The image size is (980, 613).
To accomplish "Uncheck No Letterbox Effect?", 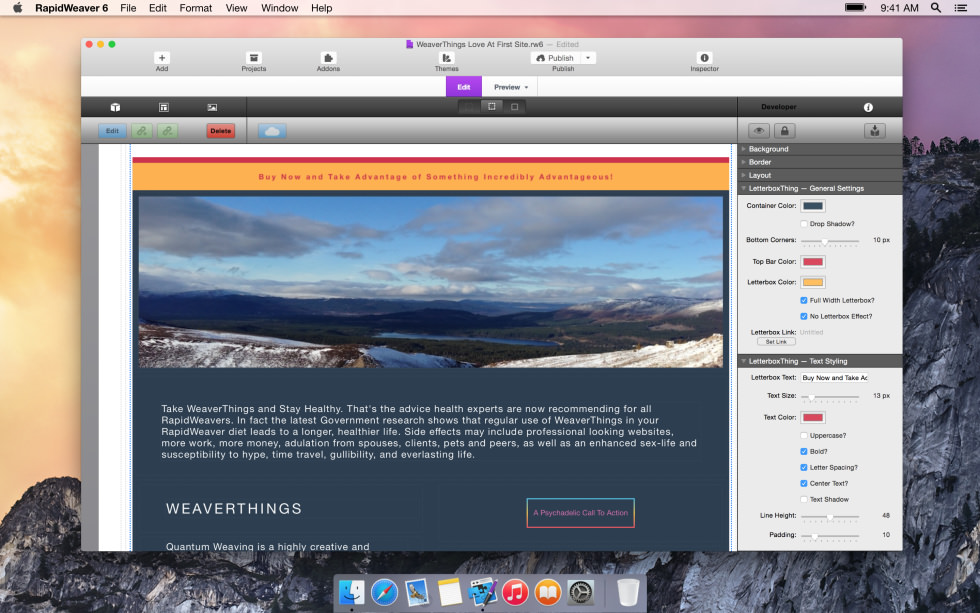I will [804, 316].
